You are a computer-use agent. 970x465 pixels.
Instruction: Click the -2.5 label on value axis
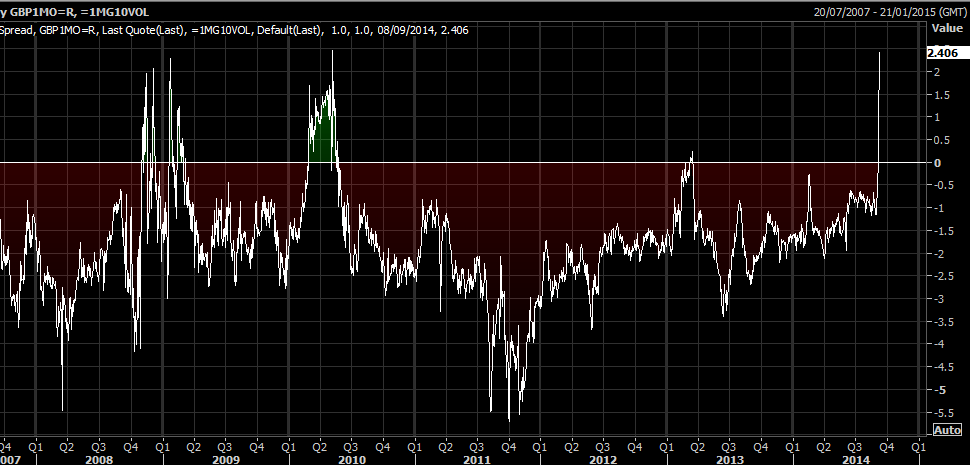[943, 276]
